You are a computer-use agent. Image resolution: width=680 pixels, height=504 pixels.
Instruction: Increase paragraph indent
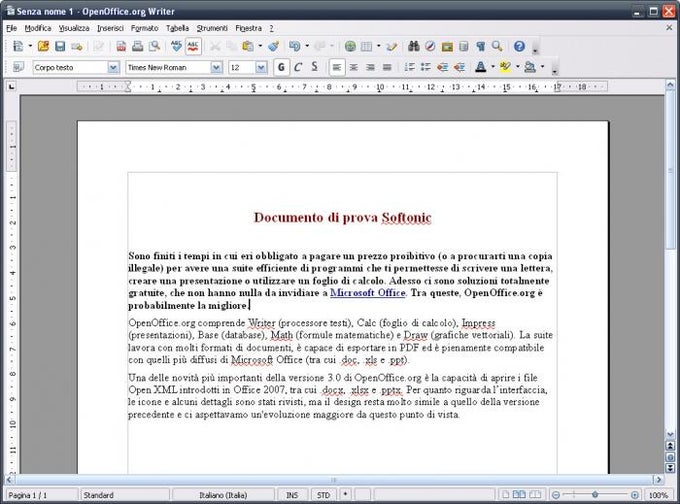click(459, 67)
